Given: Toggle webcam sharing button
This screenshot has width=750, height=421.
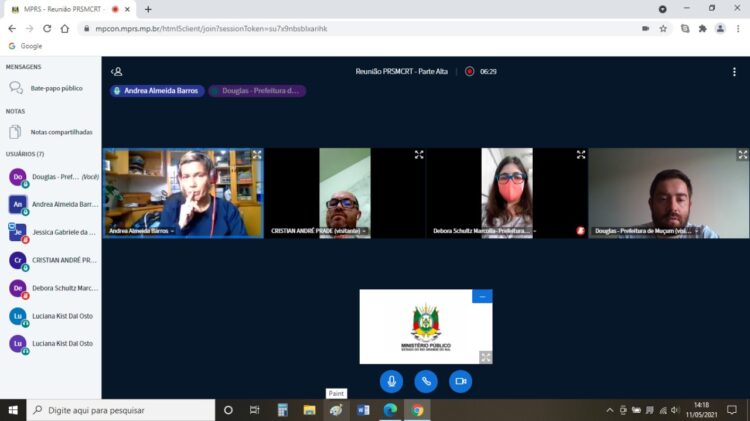Looking at the screenshot, I should (x=460, y=381).
